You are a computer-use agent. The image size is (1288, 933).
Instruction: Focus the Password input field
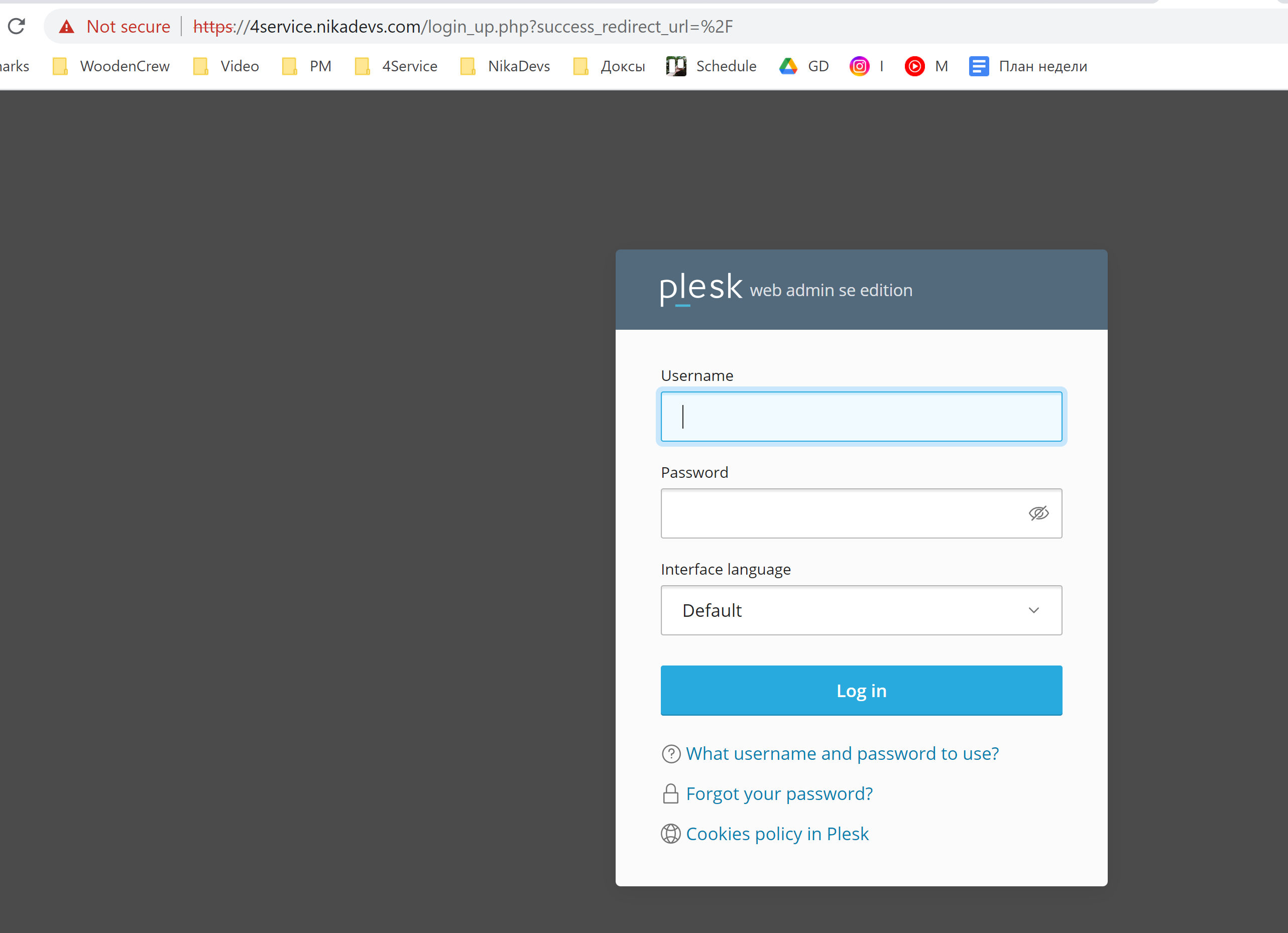click(x=861, y=513)
